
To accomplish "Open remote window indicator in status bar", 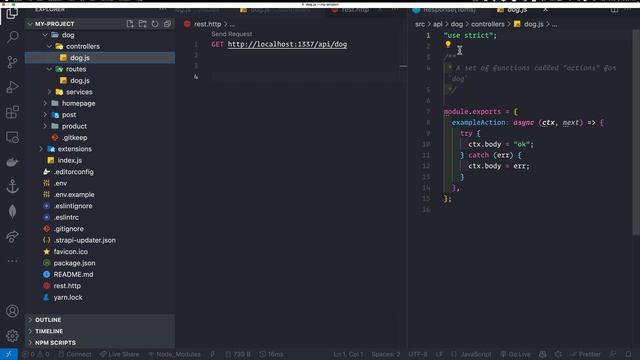I will click(x=9, y=354).
